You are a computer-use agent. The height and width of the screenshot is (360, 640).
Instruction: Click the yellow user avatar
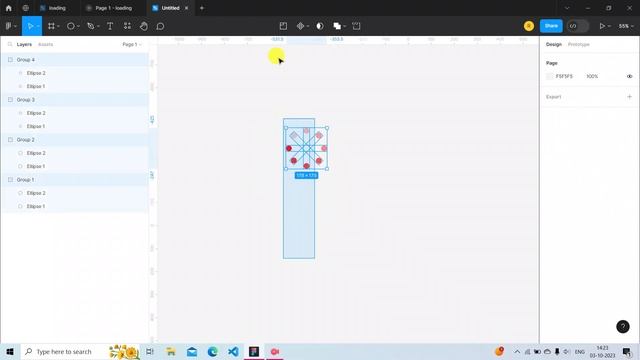[x=529, y=26]
